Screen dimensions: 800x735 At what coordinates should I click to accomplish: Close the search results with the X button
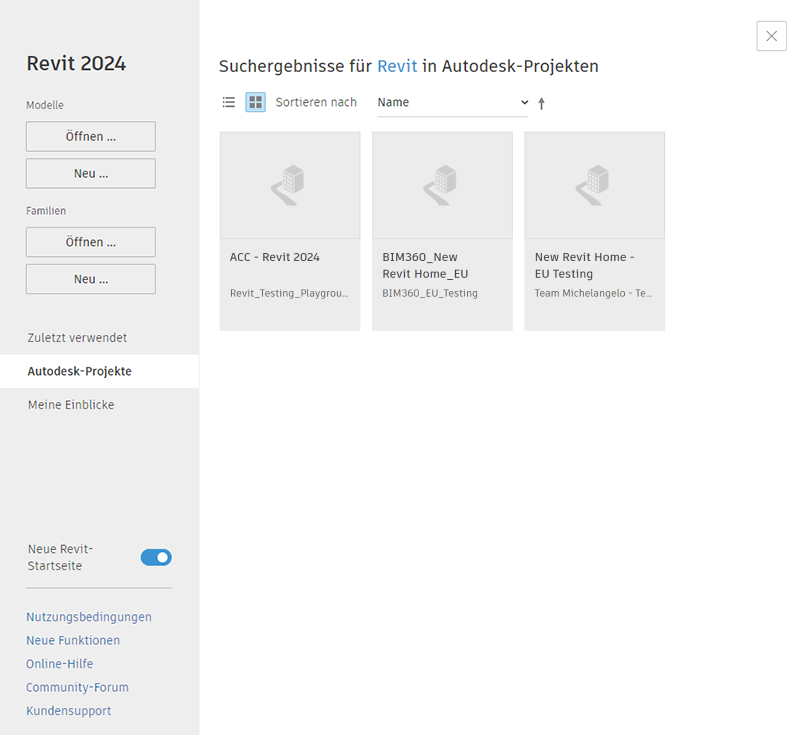coord(771,36)
